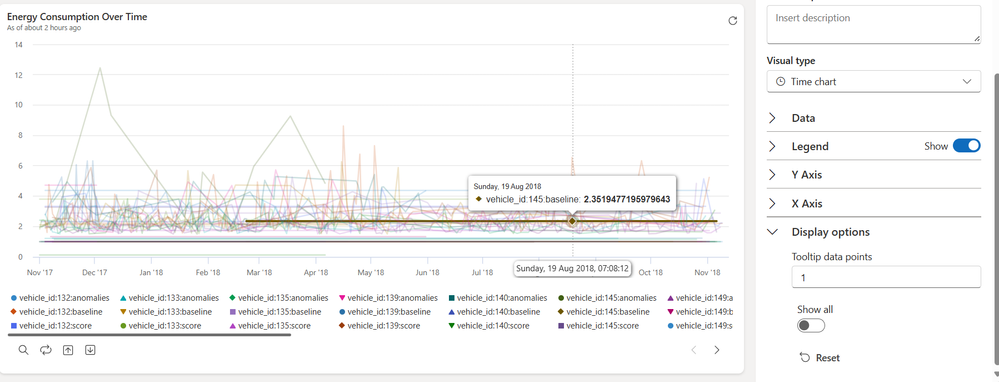999x382 pixels.
Task: Click the clock icon in Visual type box
Action: (x=780, y=82)
